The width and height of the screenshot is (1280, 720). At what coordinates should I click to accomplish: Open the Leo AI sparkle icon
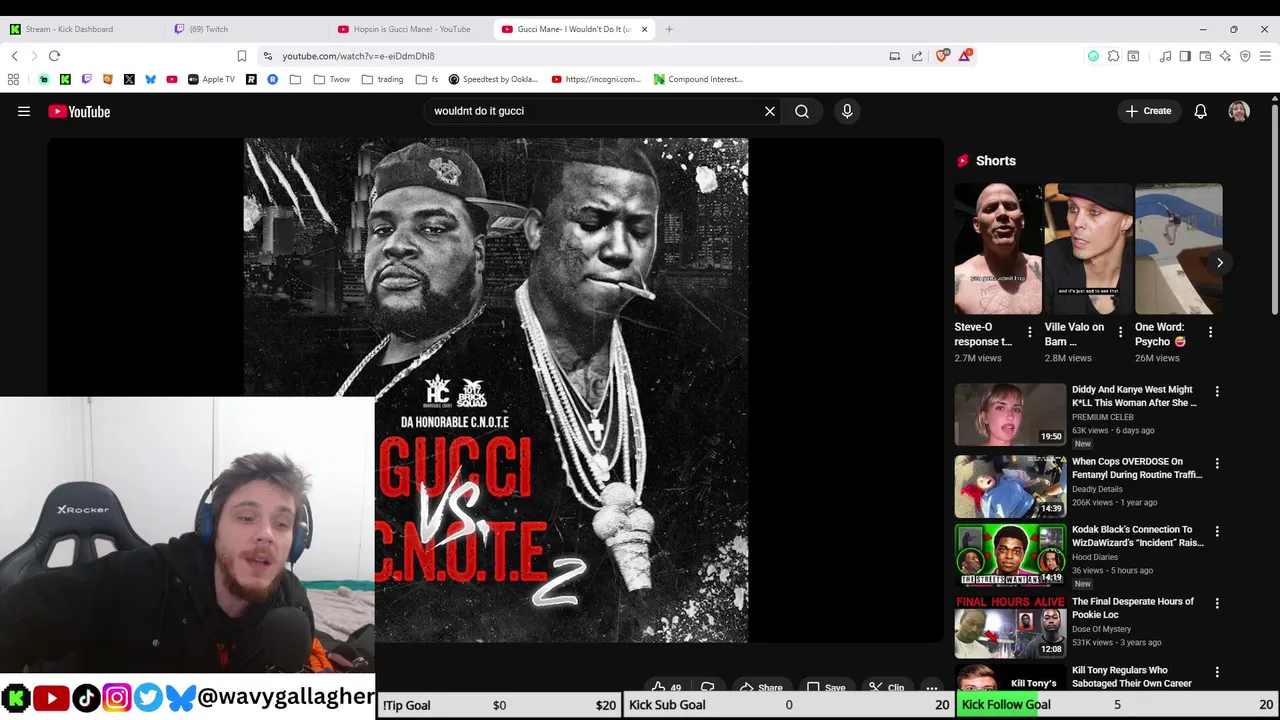[1225, 56]
